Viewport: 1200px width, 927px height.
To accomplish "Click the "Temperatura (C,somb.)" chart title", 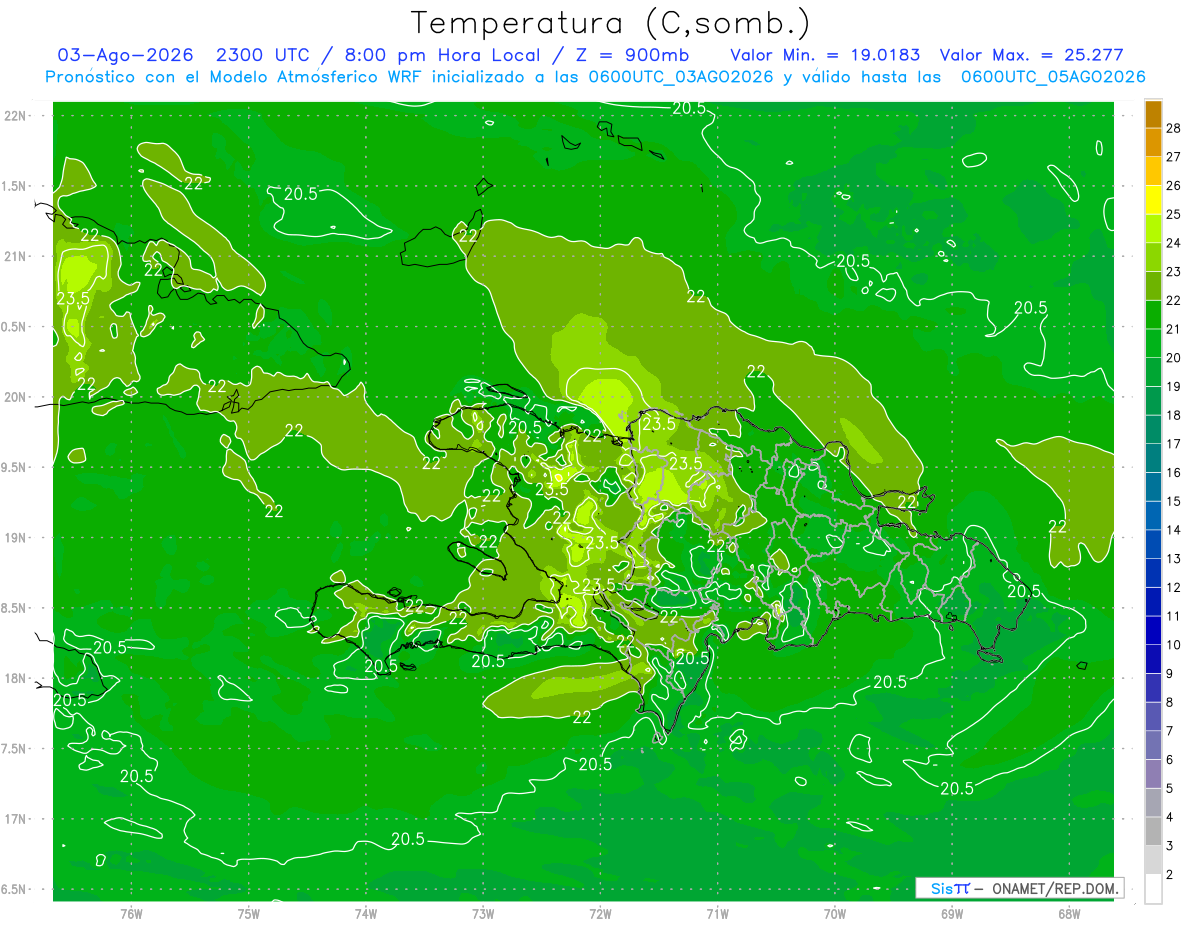I will [x=611, y=23].
